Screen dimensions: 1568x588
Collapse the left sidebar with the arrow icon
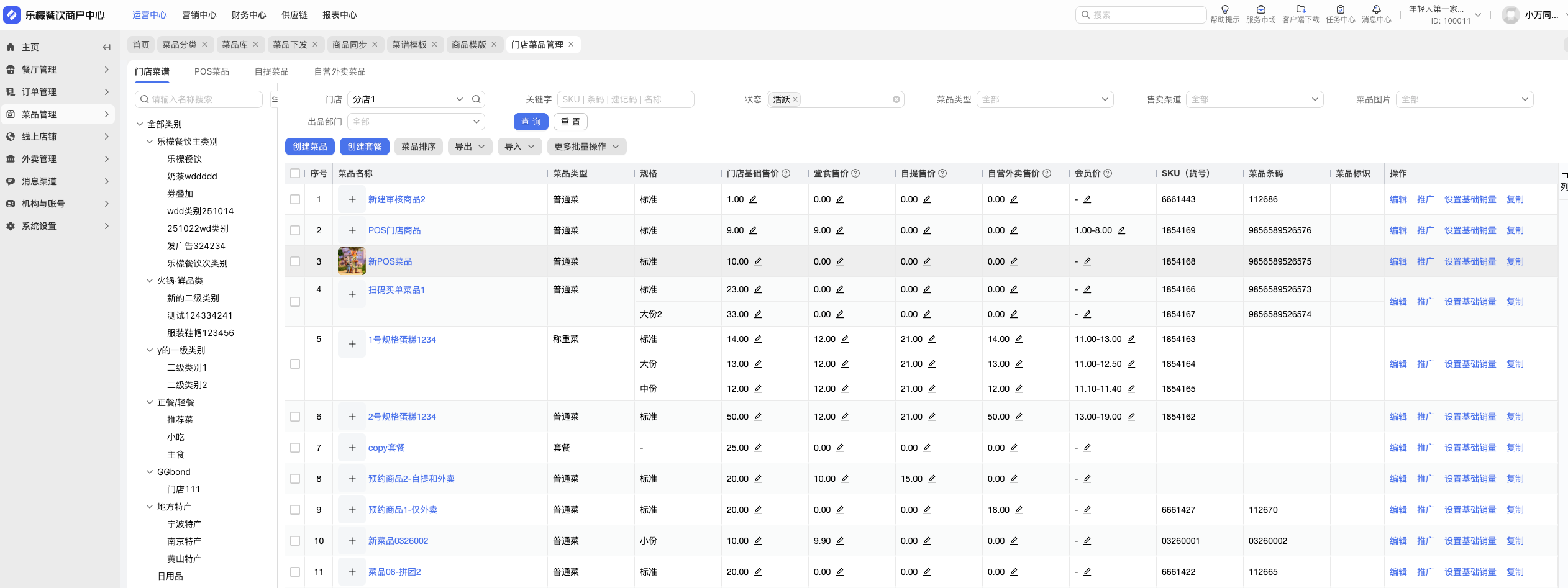point(106,47)
